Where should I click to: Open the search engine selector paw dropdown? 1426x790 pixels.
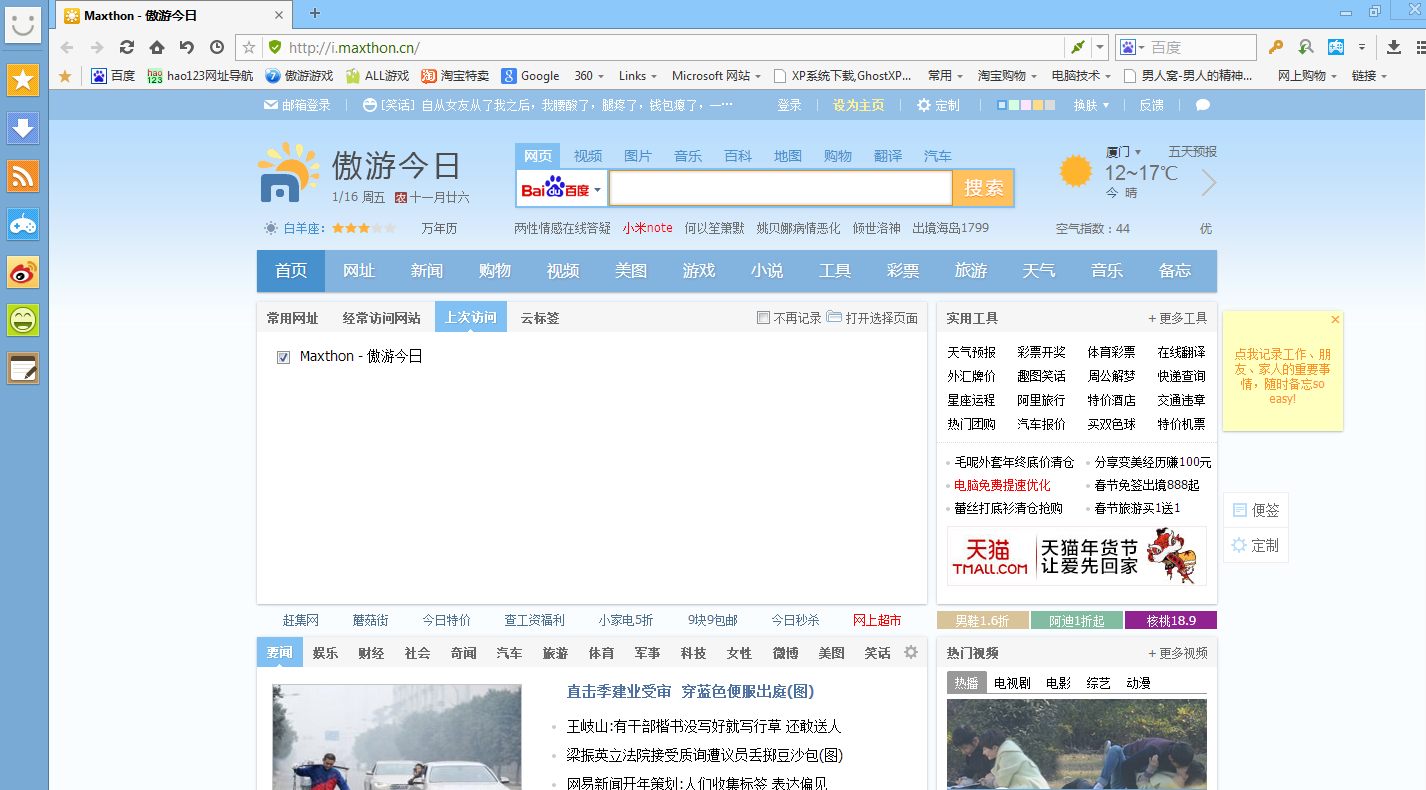coord(1132,47)
